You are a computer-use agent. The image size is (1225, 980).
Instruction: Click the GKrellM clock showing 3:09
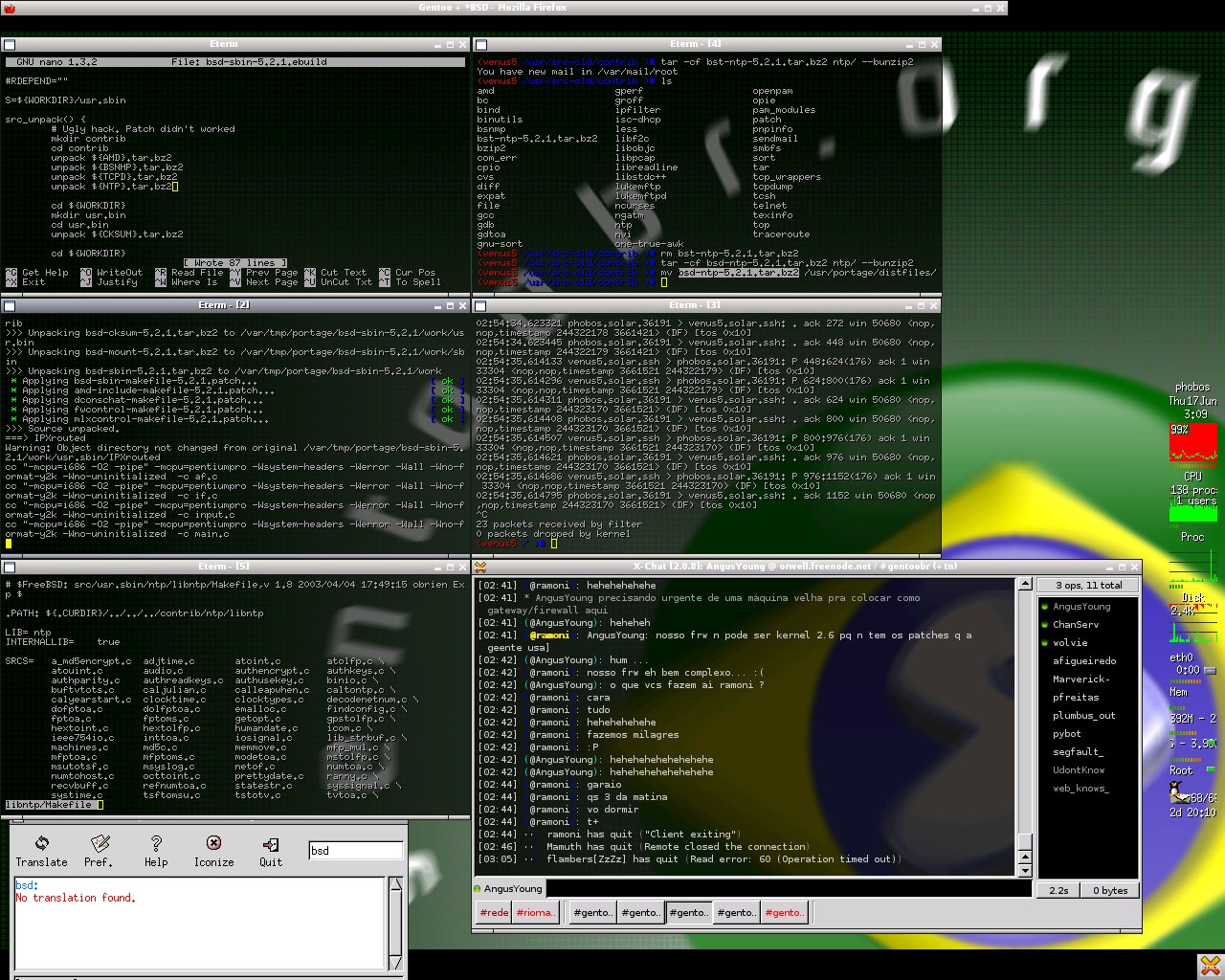[x=1194, y=414]
